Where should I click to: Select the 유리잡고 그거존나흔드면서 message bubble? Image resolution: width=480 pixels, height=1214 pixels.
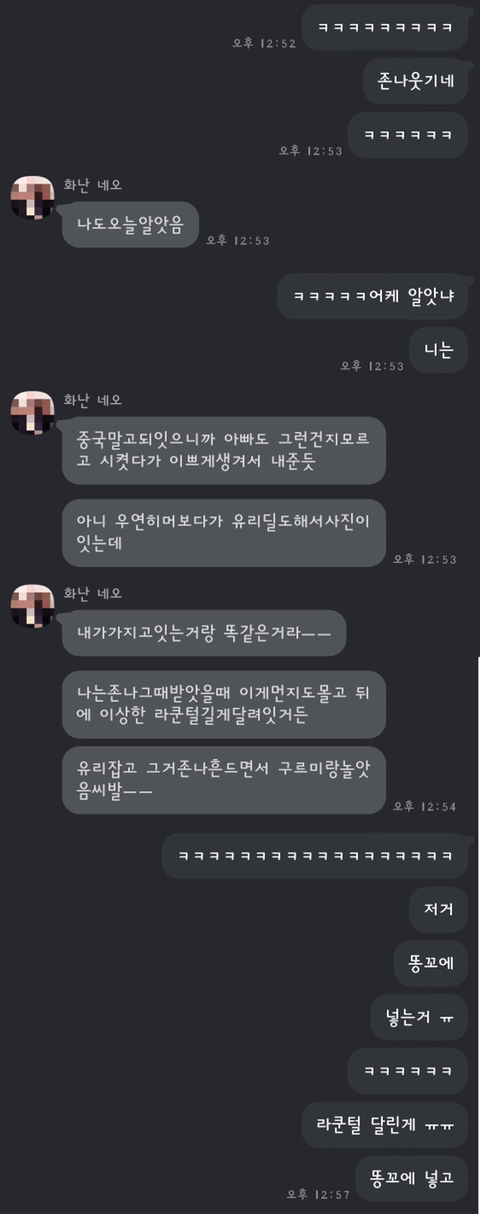click(224, 780)
